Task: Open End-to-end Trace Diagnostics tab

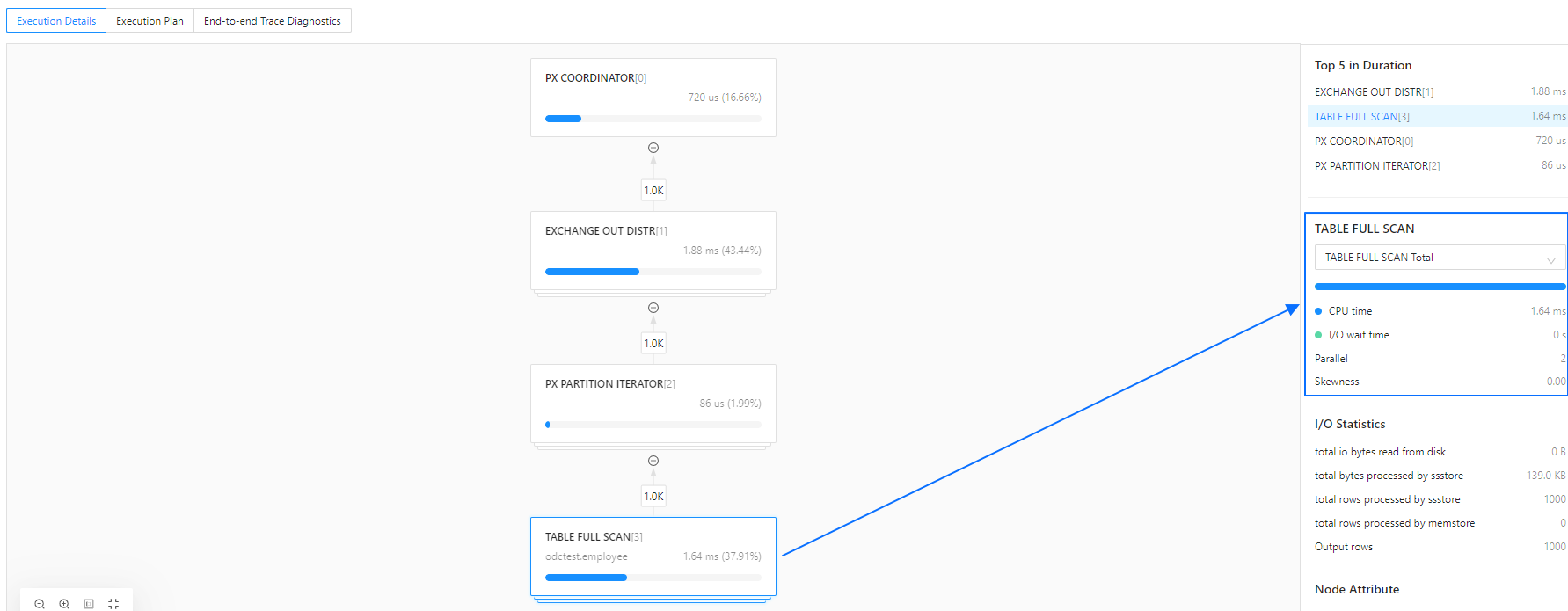Action: 272,21
